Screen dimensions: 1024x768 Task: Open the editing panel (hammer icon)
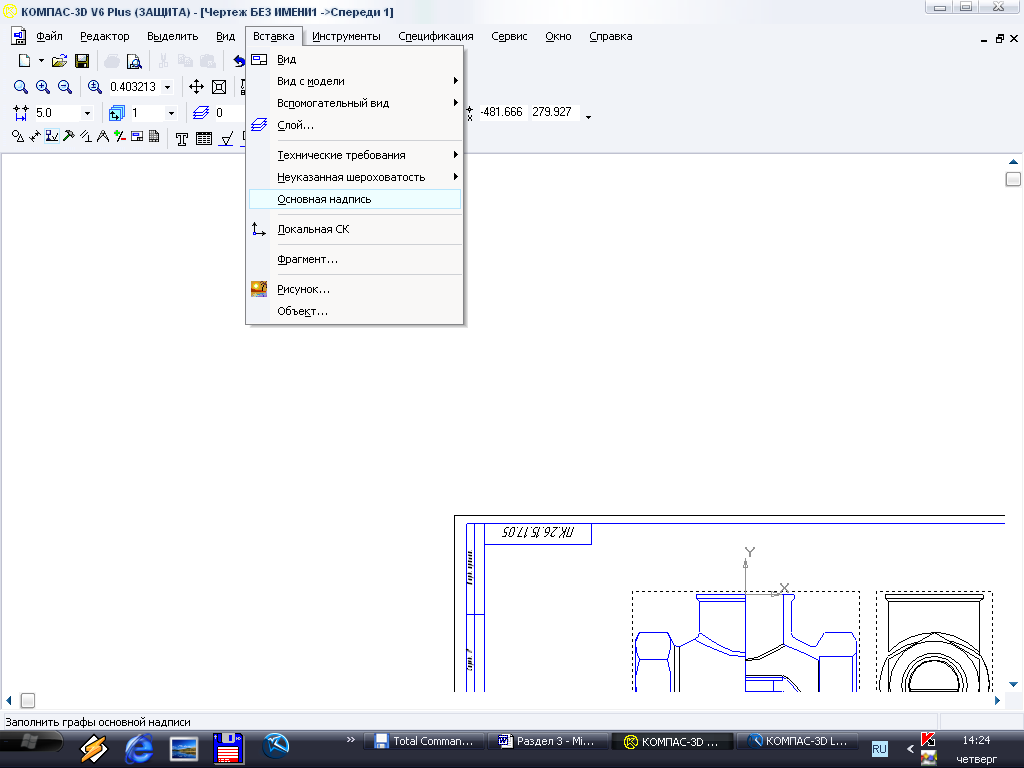[69, 136]
